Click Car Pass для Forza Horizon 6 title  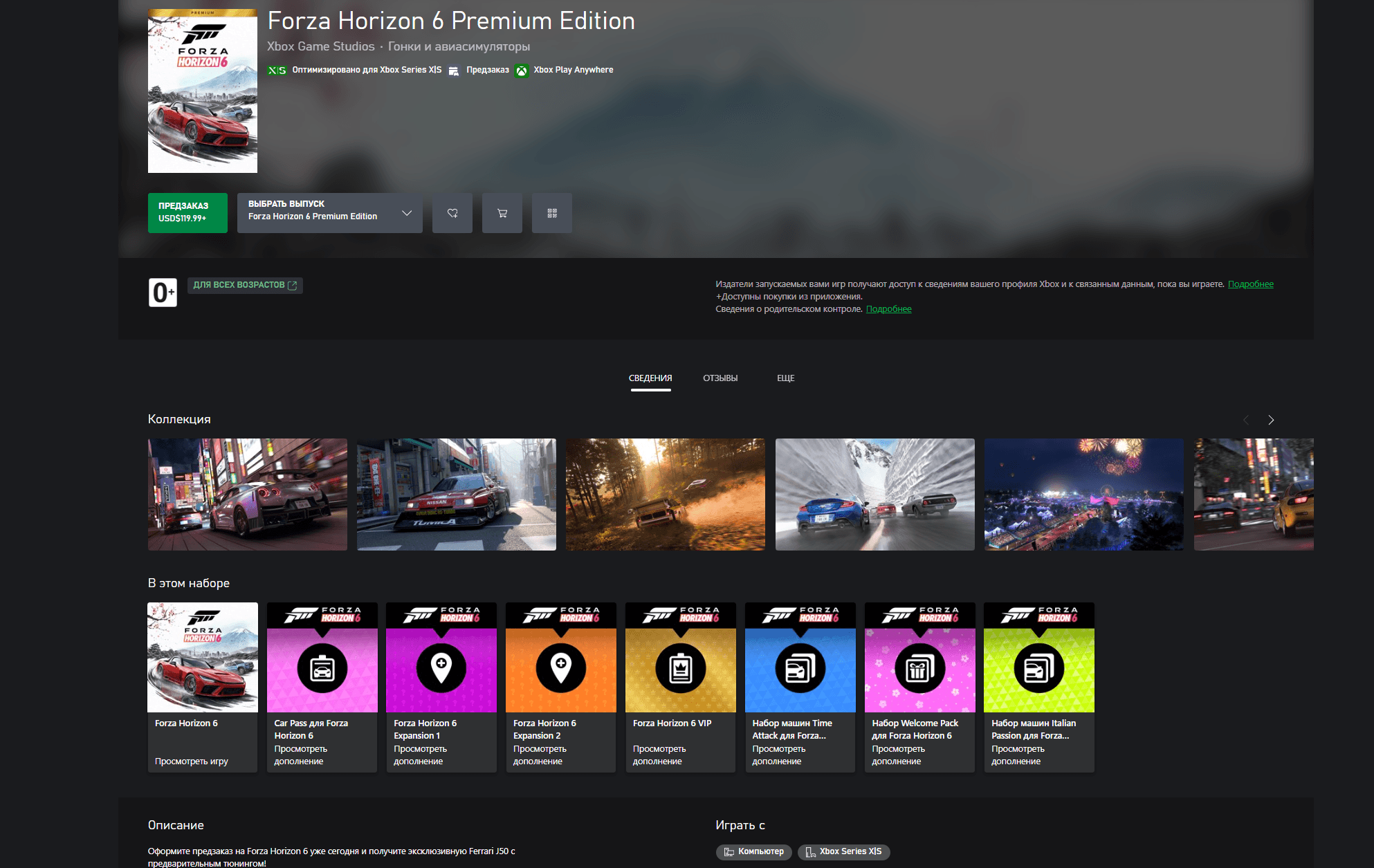[x=311, y=730]
